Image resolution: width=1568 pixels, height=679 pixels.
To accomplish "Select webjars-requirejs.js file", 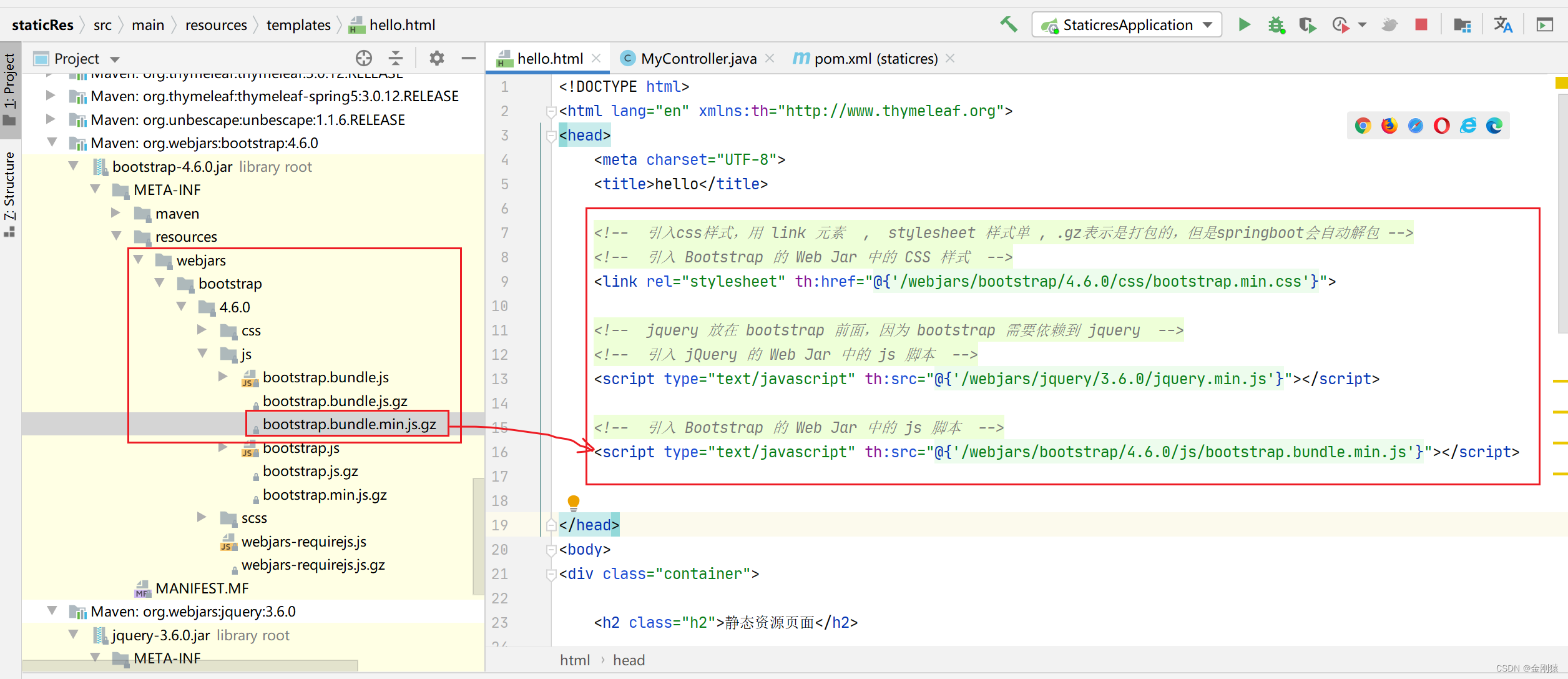I will [303, 541].
